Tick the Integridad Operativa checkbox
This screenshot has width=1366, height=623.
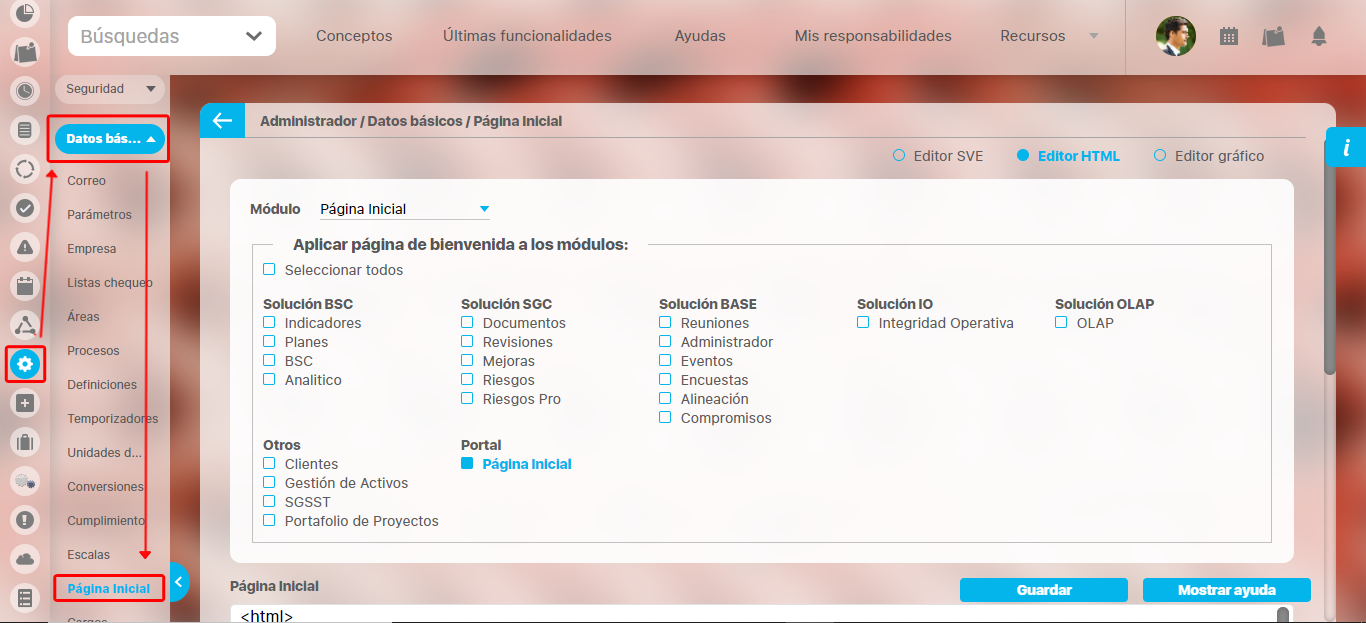(863, 323)
